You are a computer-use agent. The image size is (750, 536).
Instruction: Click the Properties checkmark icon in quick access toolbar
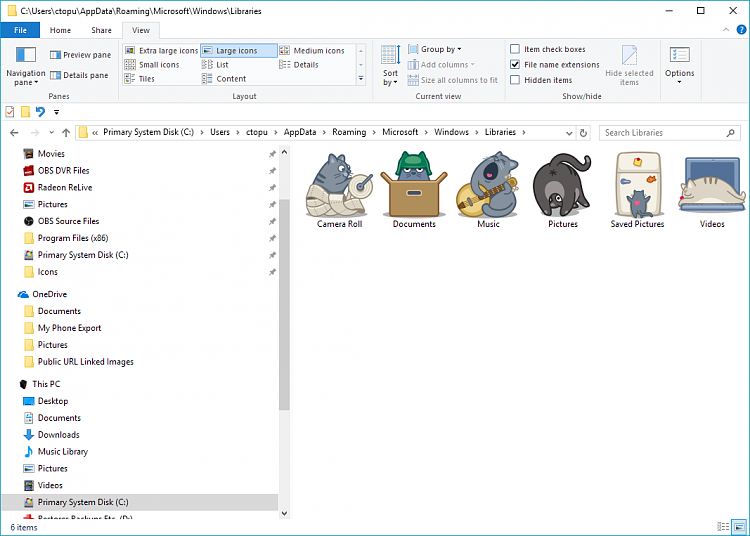tap(10, 112)
